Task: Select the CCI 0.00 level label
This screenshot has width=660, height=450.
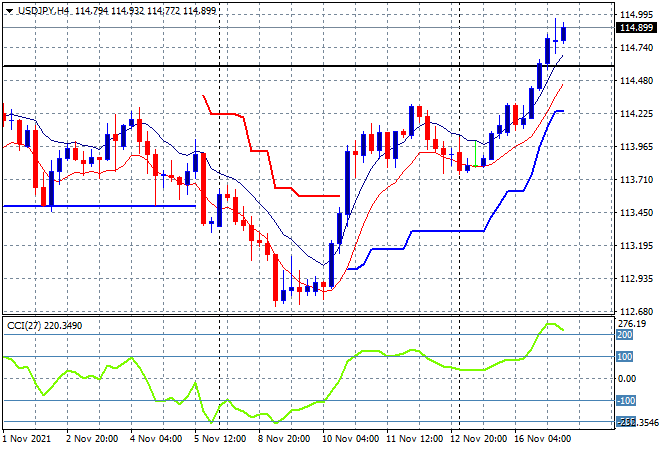Action: (x=627, y=379)
